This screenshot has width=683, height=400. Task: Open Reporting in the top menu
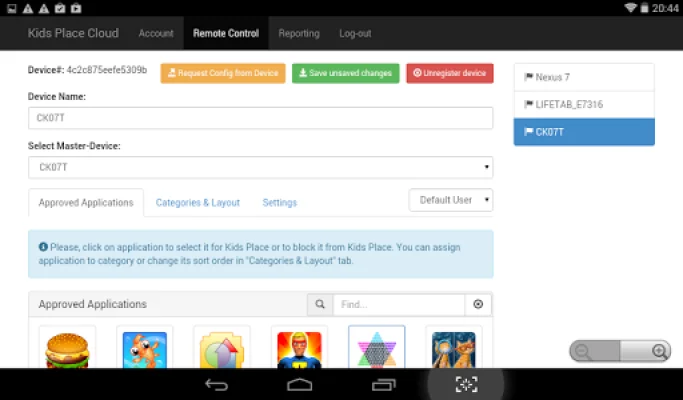[x=297, y=33]
